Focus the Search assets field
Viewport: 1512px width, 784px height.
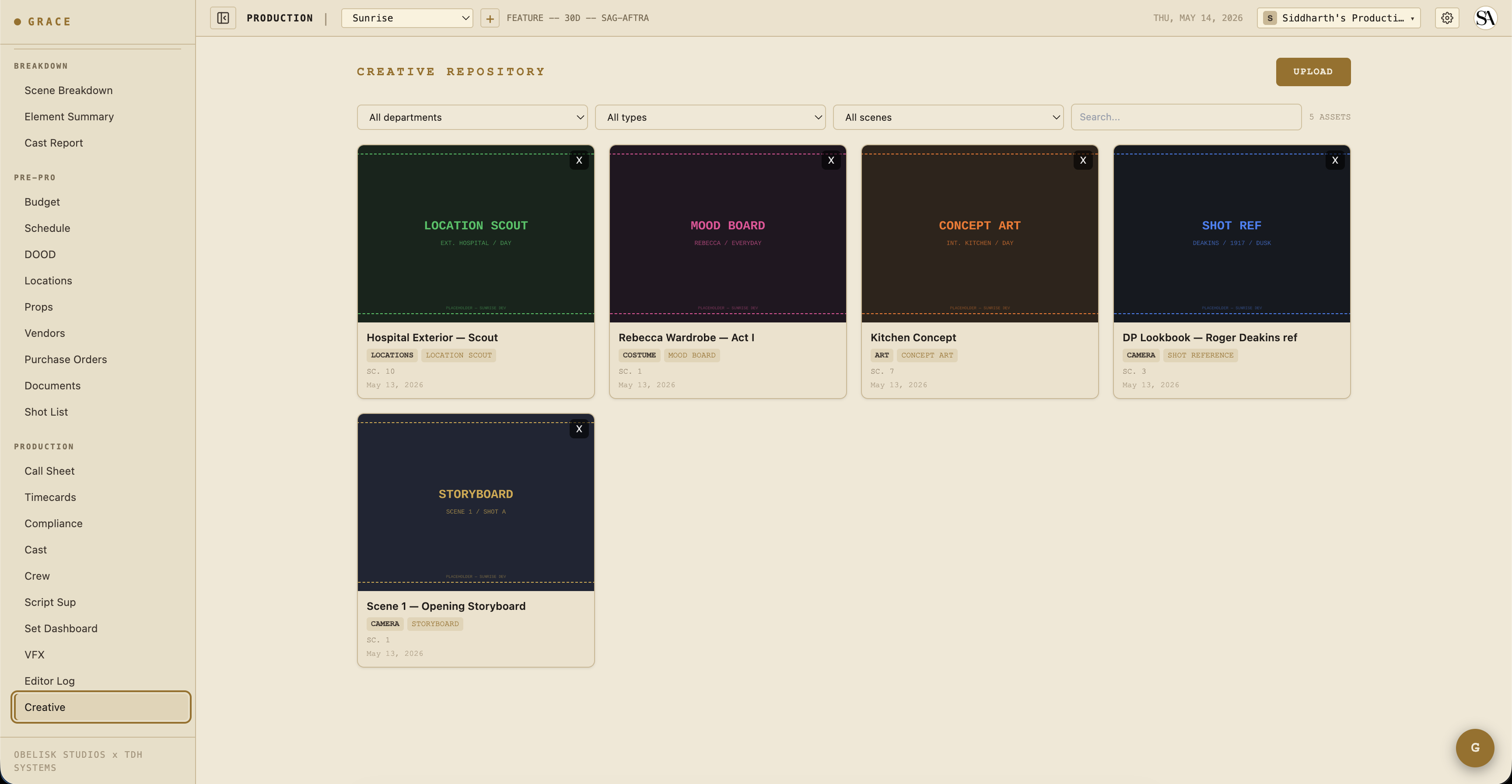pyautogui.click(x=1186, y=117)
